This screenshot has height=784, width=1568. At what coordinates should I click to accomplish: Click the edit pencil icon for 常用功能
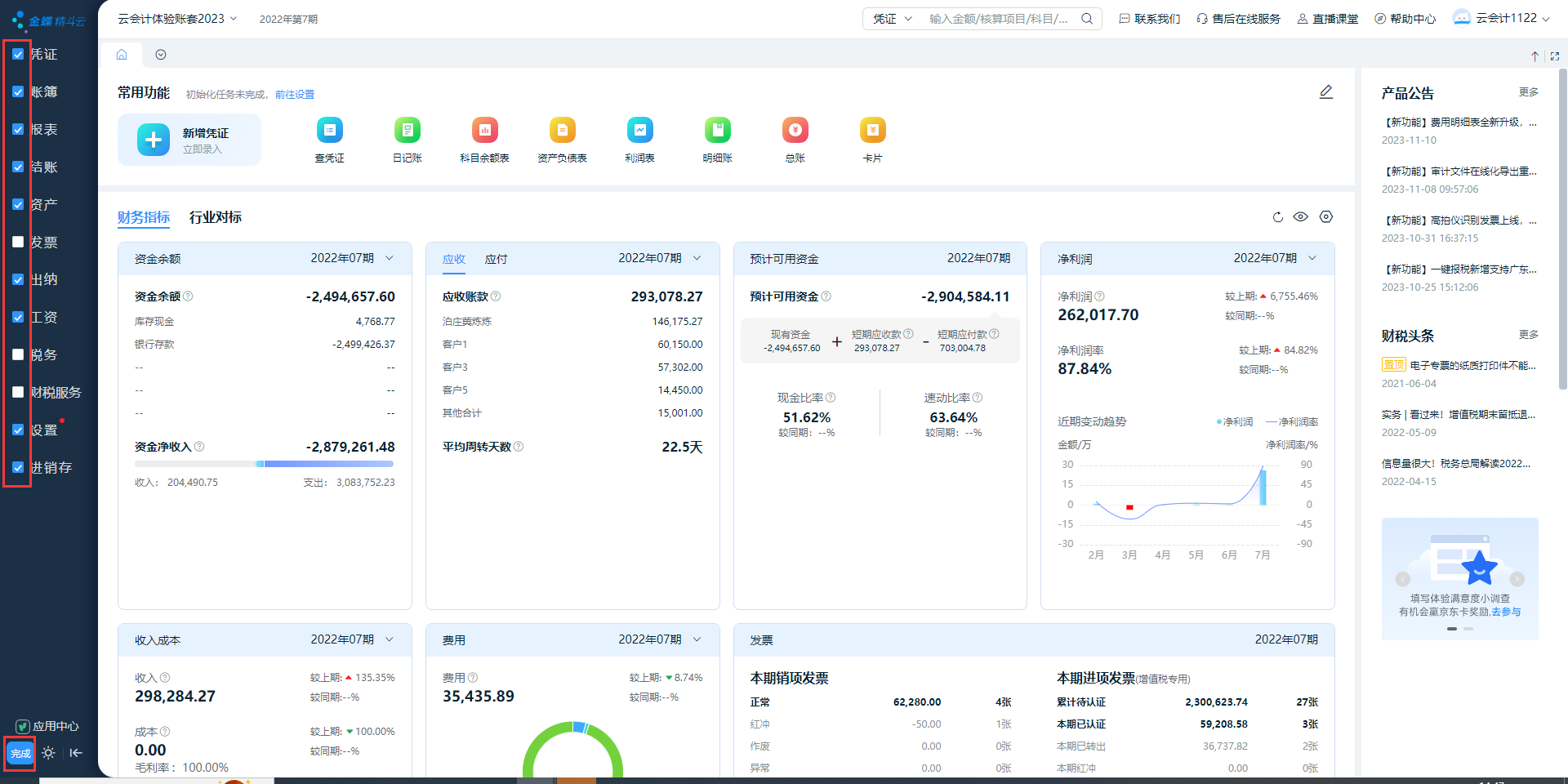[1326, 92]
